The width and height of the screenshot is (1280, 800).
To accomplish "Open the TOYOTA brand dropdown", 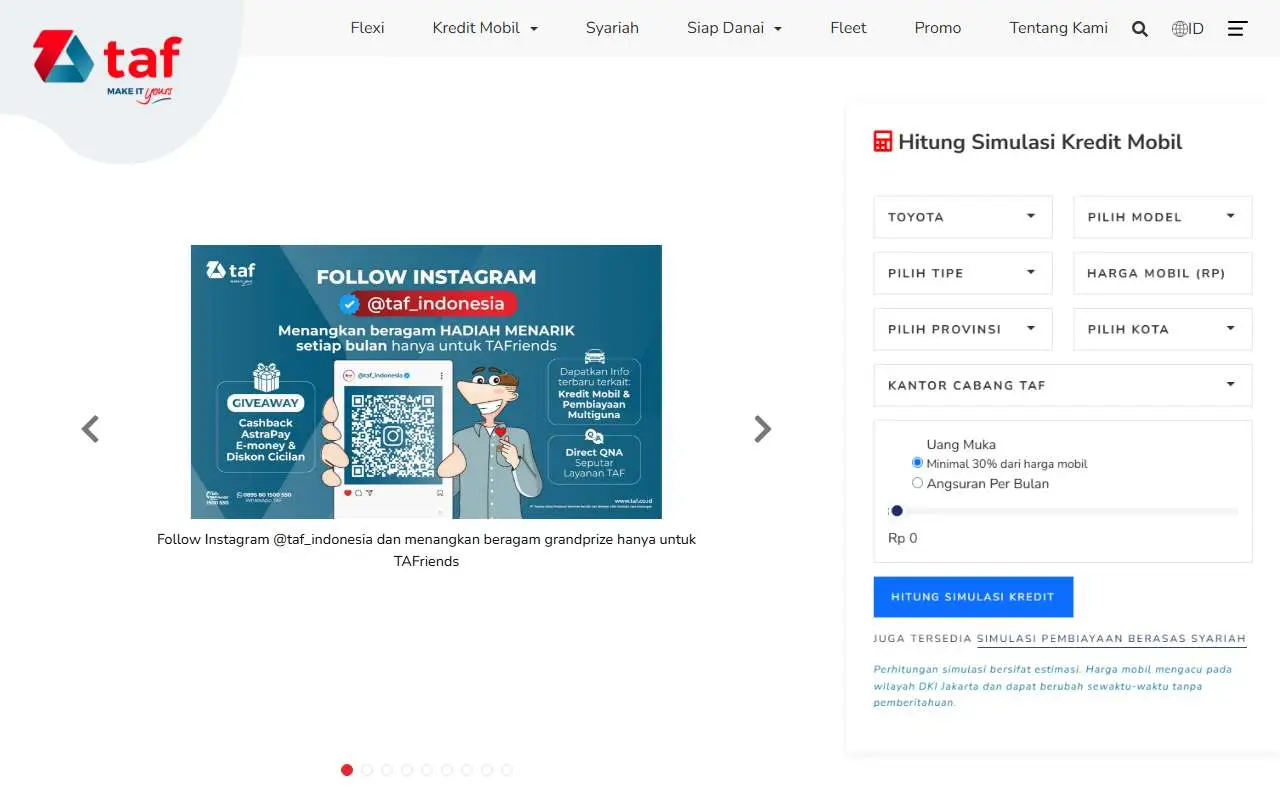I will pos(963,217).
